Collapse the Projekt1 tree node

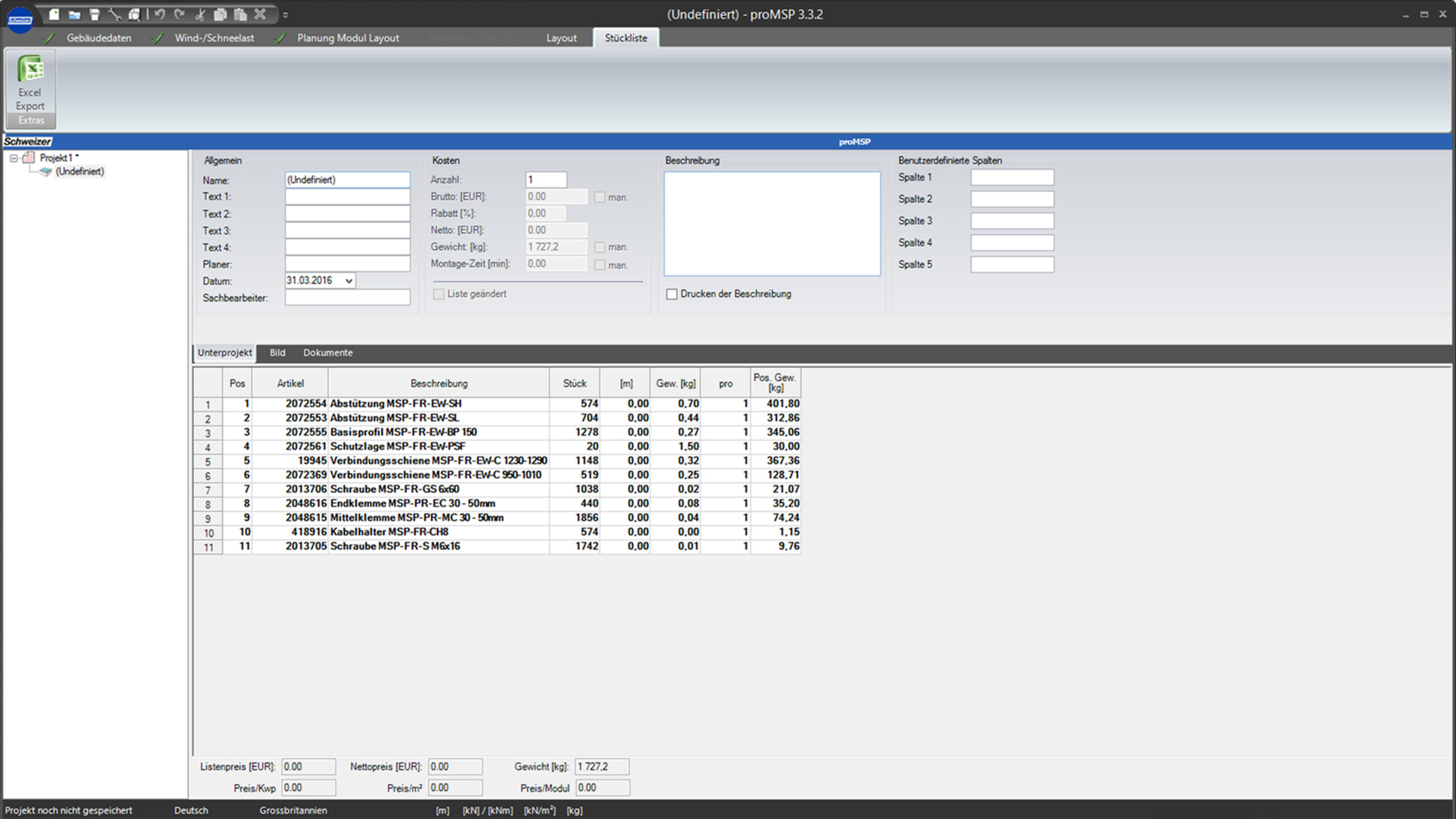tap(14, 158)
